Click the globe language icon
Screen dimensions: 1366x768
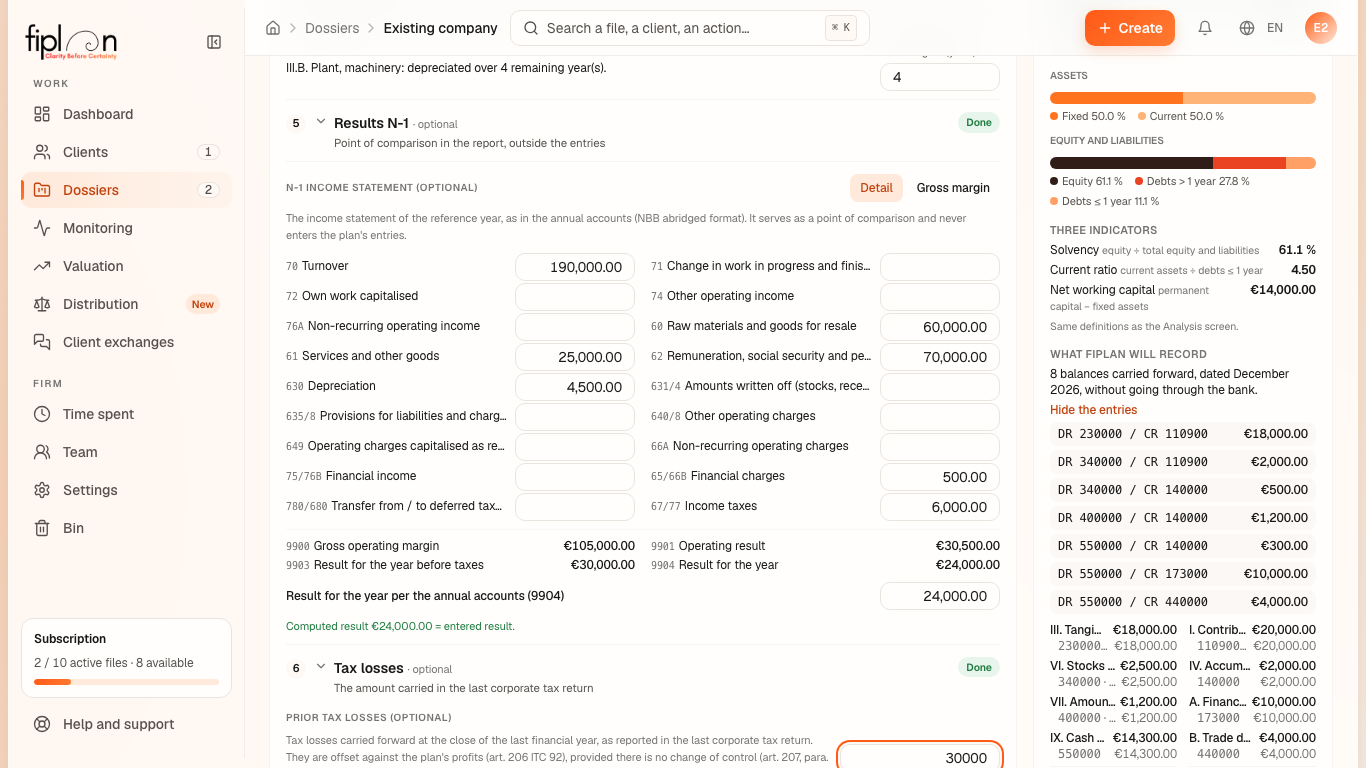pyautogui.click(x=1247, y=28)
